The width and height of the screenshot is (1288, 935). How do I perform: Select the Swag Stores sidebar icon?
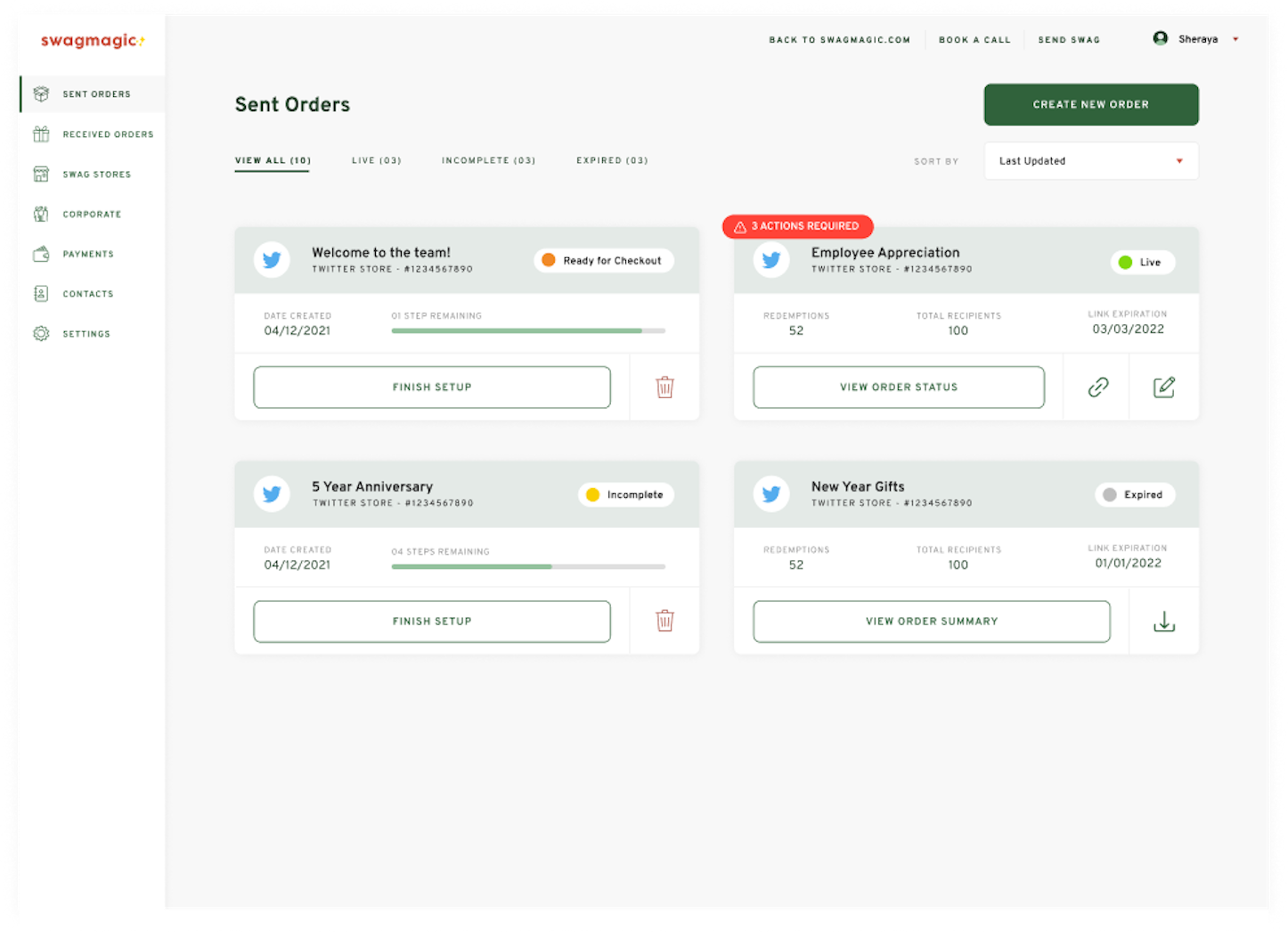[x=41, y=174]
